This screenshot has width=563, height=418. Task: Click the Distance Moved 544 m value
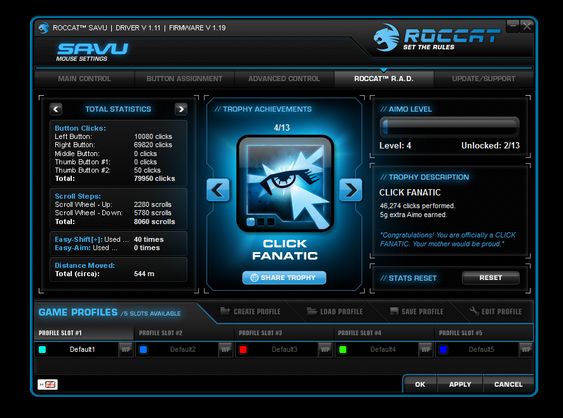click(x=144, y=274)
